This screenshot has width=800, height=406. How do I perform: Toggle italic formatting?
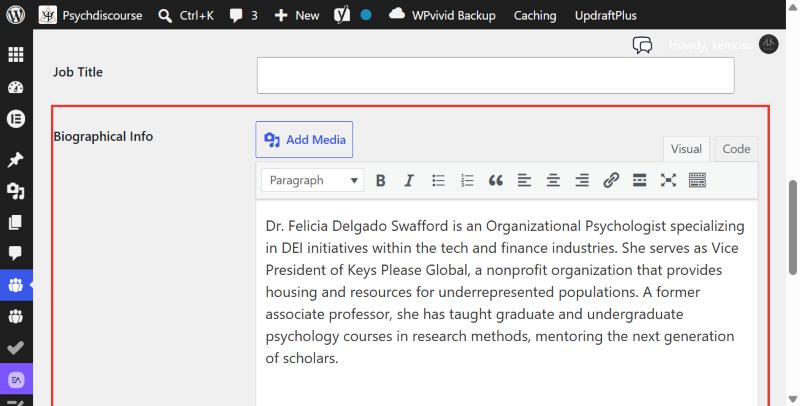tap(409, 180)
